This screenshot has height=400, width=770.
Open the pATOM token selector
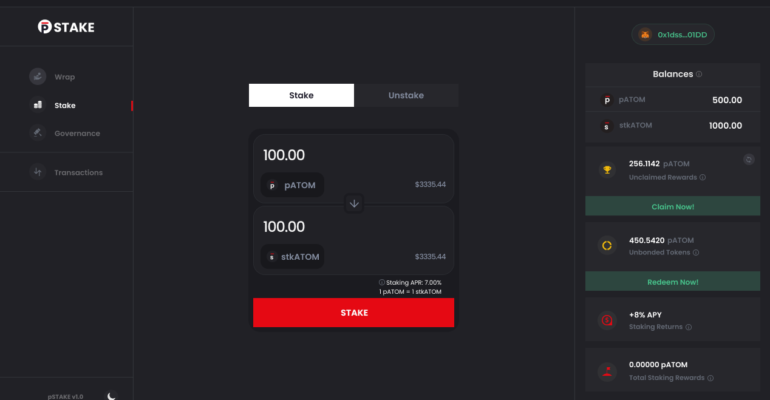pos(292,185)
